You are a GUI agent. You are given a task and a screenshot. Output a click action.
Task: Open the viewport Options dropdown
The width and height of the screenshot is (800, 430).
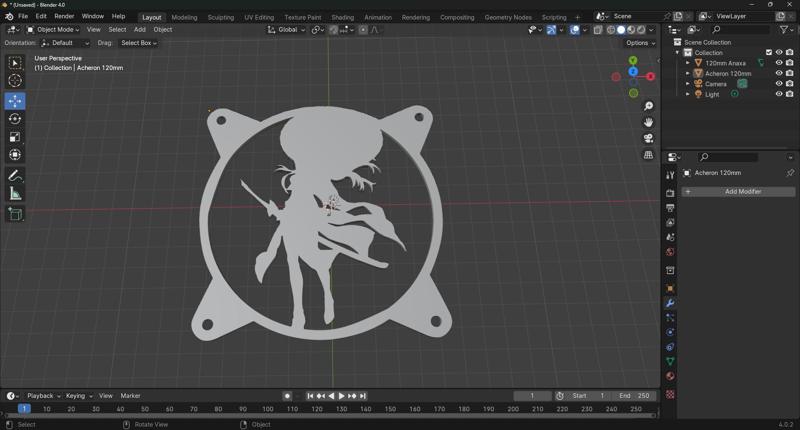(x=640, y=43)
